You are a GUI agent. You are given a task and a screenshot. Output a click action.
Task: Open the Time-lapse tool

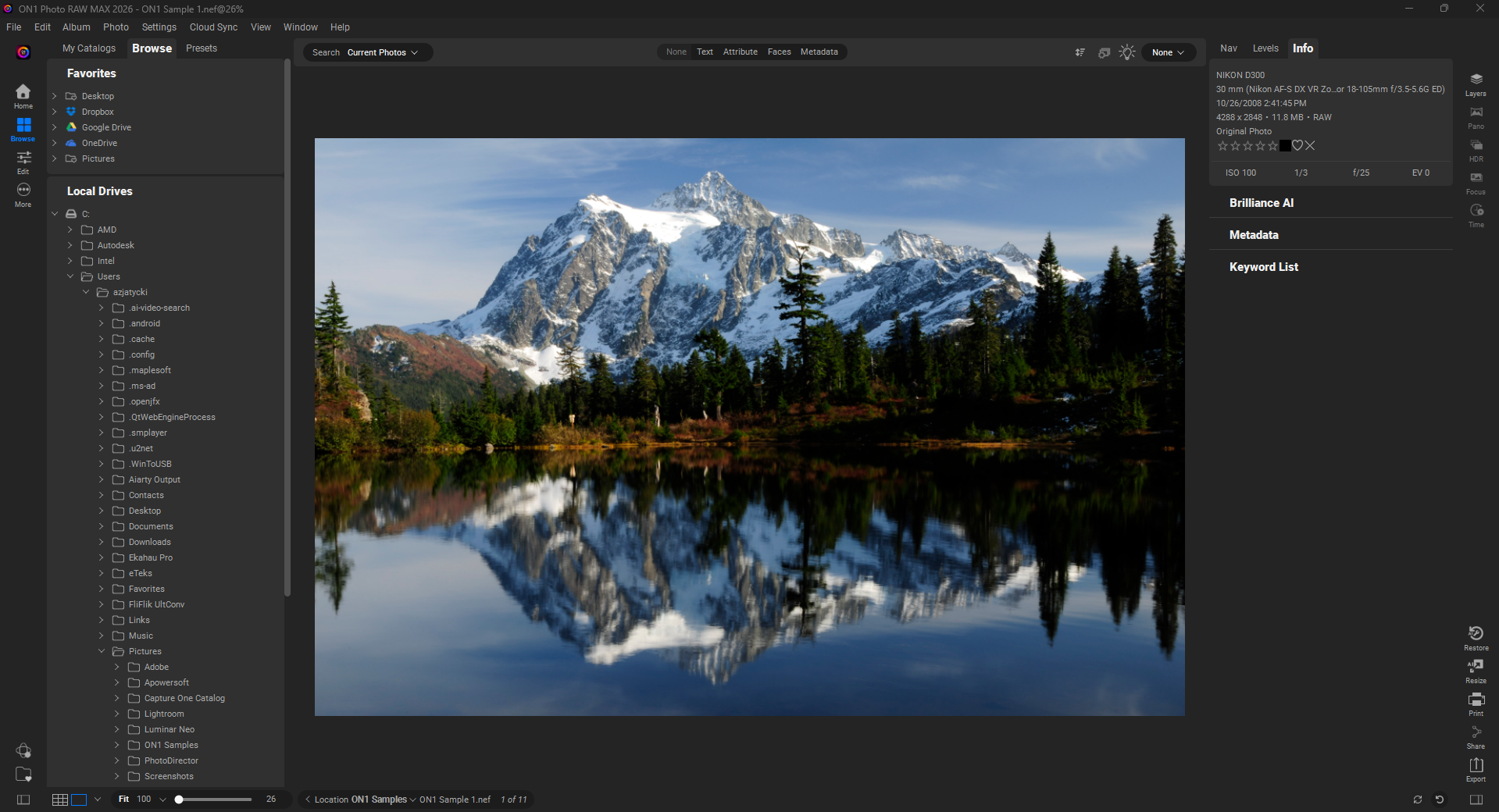1476,215
